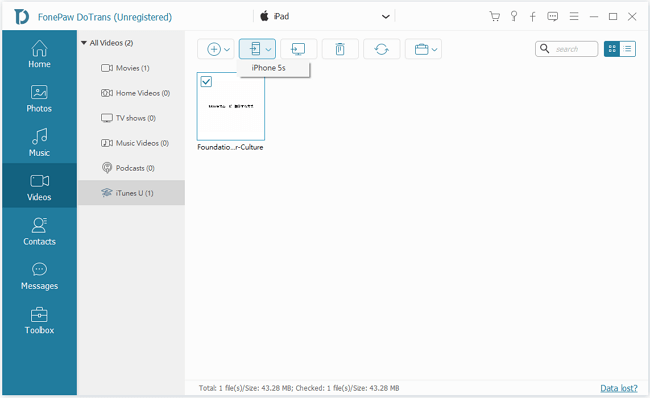This screenshot has height=398, width=650.
Task: Select the Foundatio...r-Culture video thumbnail
Action: point(231,107)
